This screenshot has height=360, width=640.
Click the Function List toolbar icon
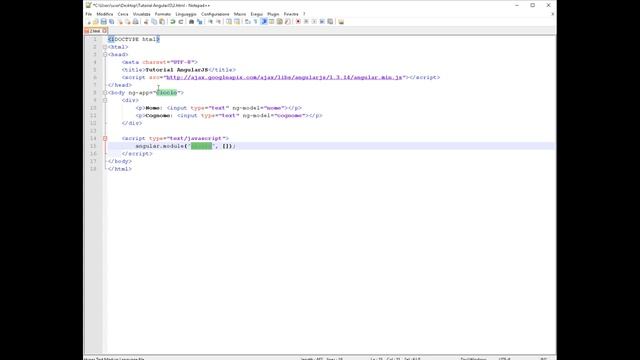(x=288, y=22)
